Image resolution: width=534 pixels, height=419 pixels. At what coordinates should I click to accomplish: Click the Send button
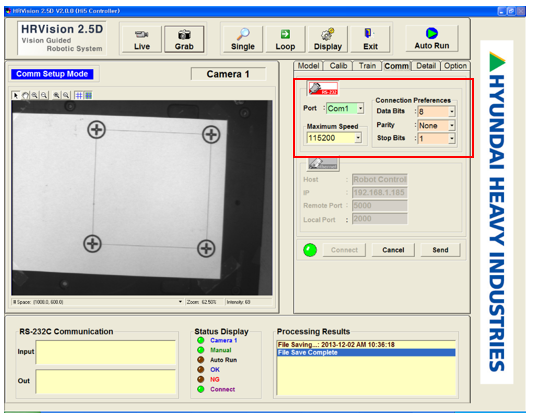[x=440, y=250]
